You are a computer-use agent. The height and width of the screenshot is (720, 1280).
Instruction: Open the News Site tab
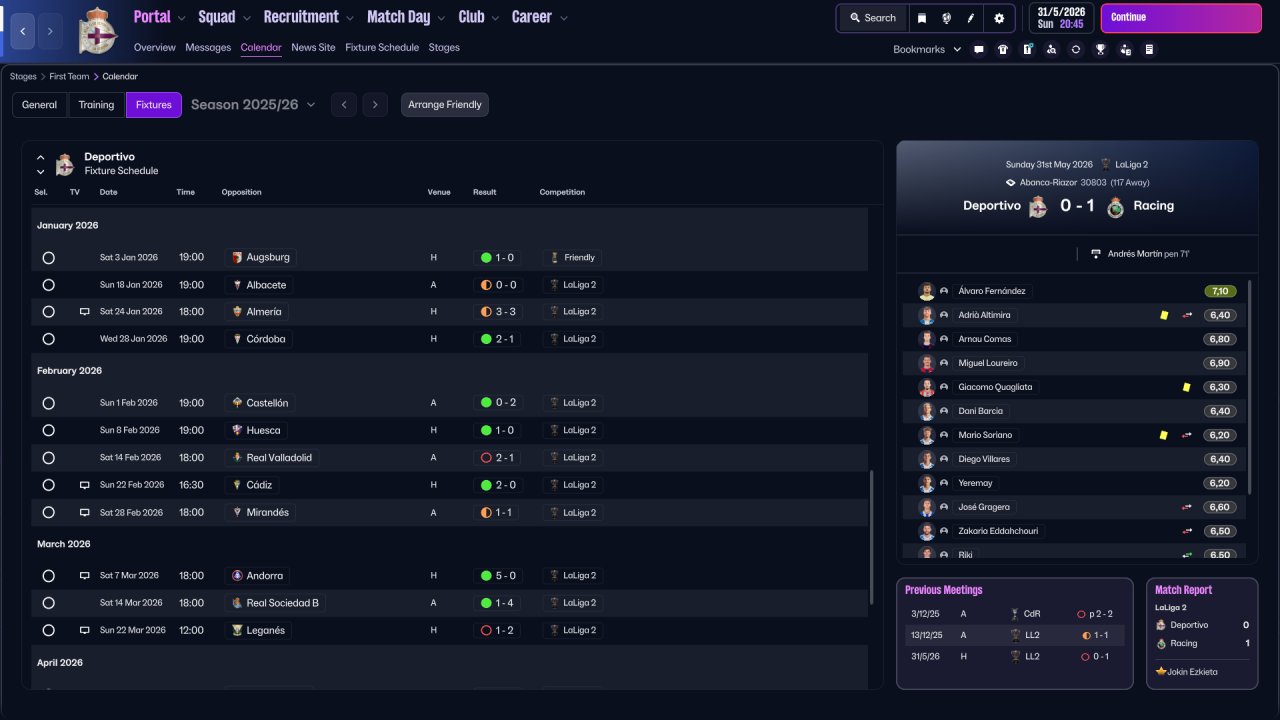[x=313, y=47]
